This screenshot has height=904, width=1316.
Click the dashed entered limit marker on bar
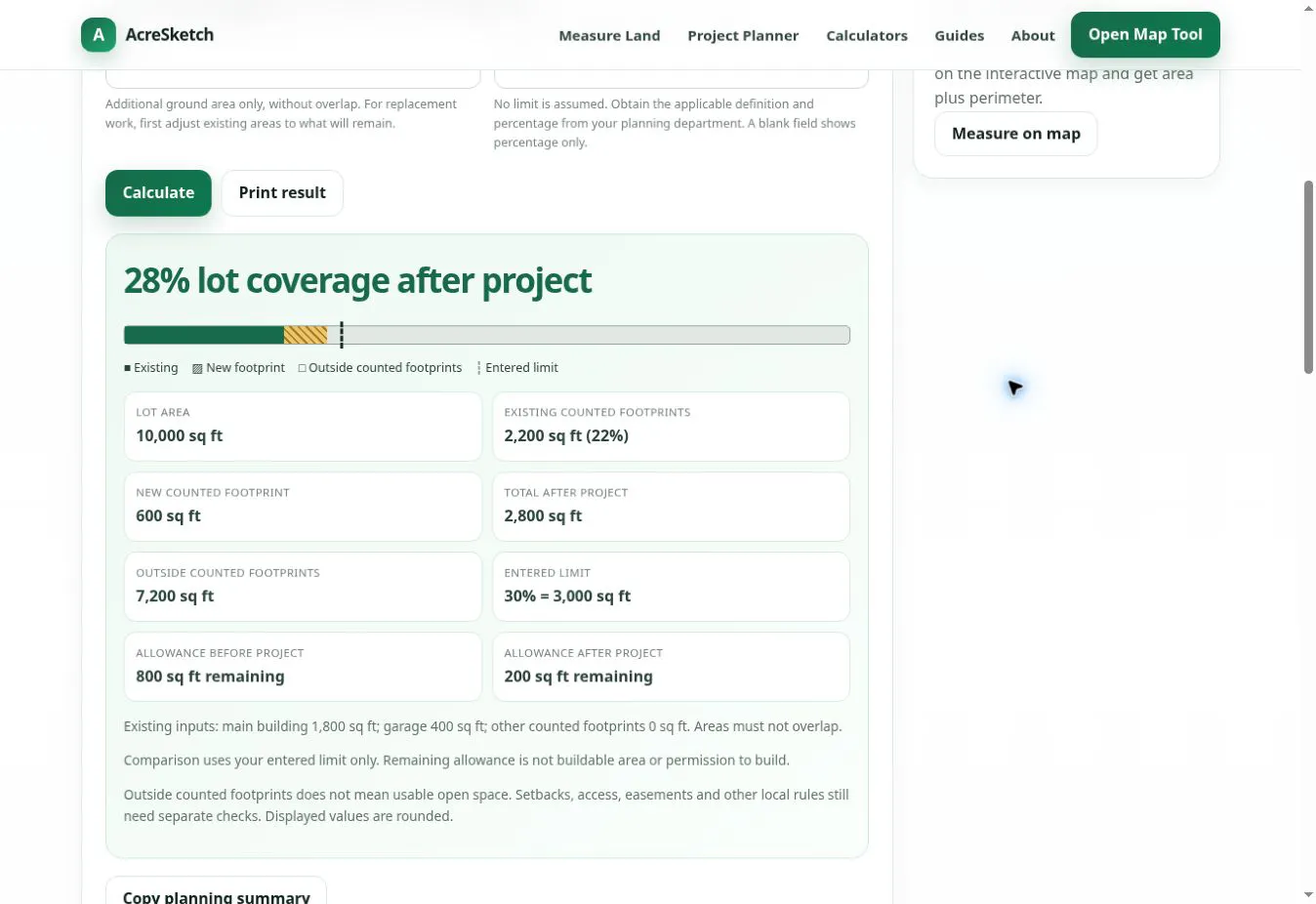coord(342,335)
